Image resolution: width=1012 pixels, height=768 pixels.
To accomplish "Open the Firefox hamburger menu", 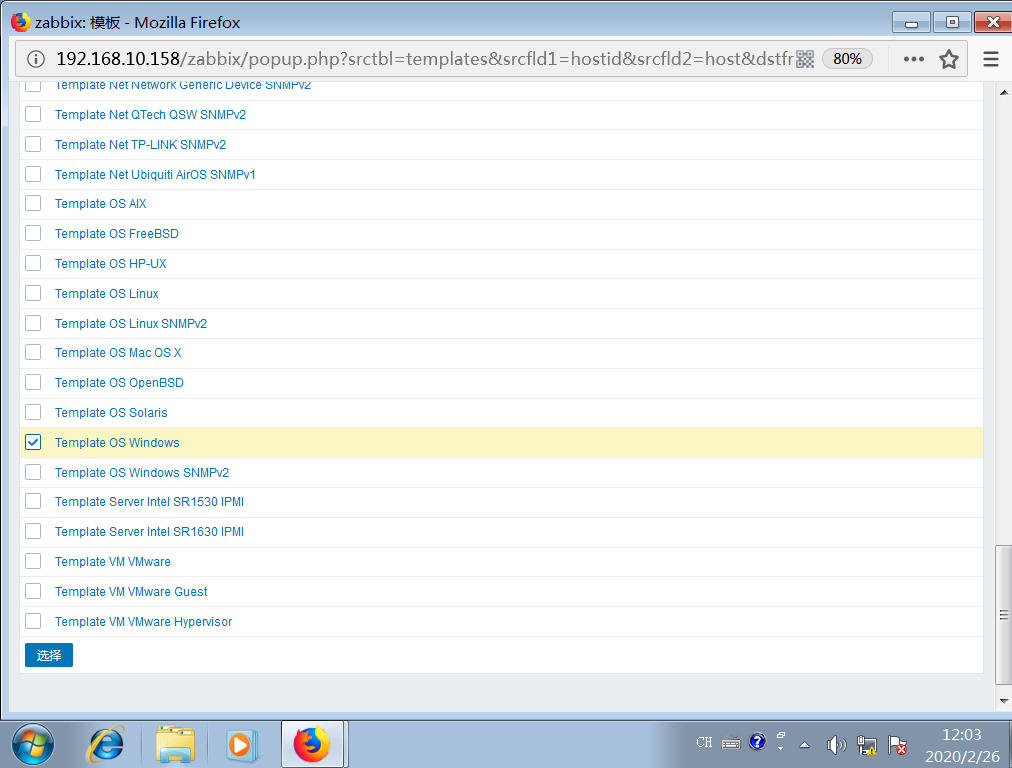I will 991,59.
